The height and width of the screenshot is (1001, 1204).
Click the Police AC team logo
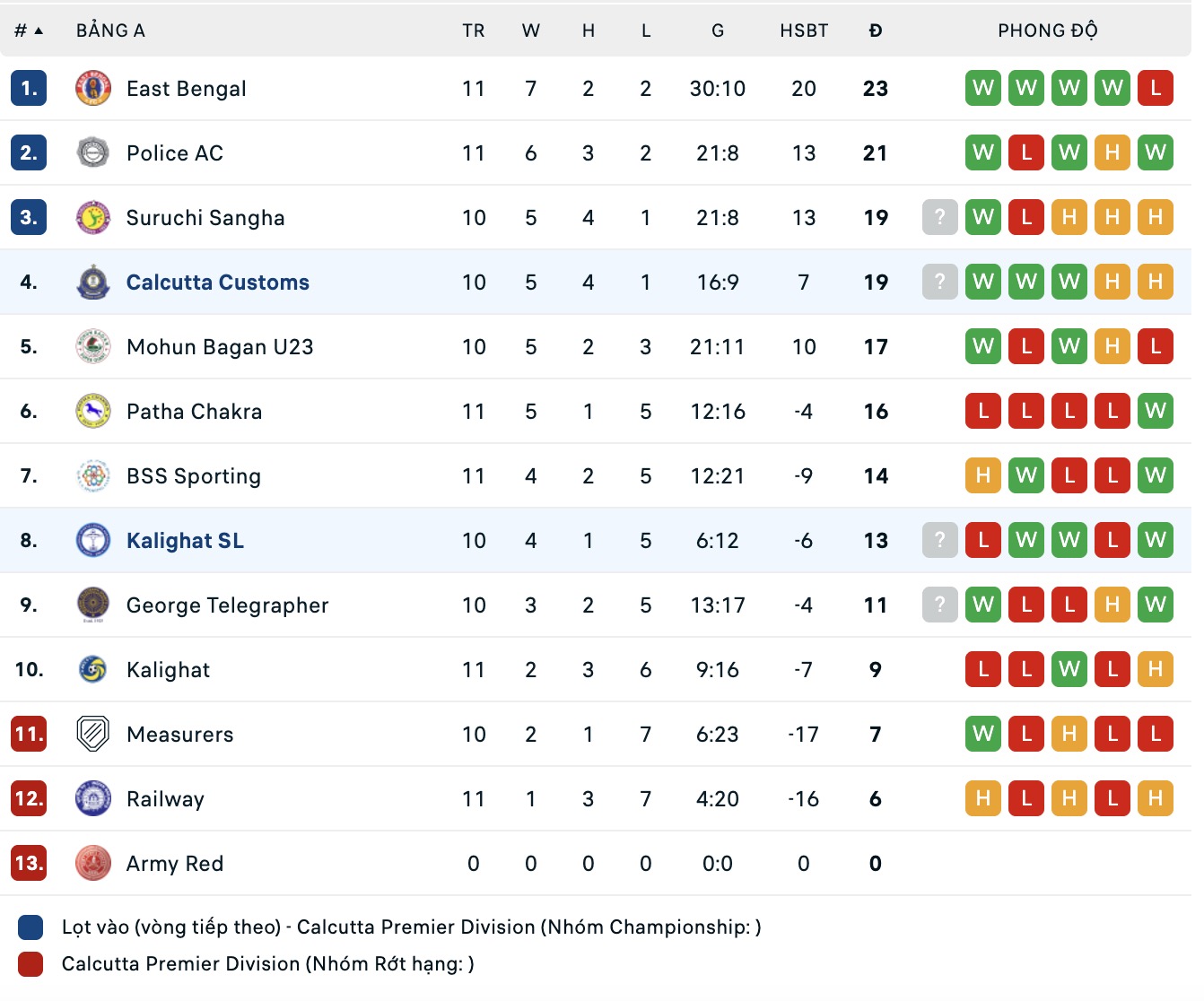93,152
